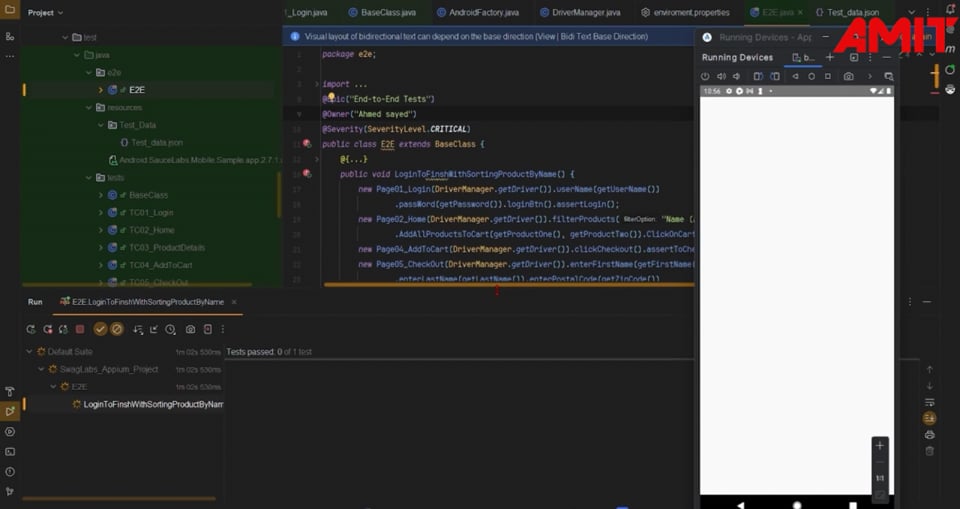Open Test History clock icon
The height and width of the screenshot is (509, 960).
pyautogui.click(x=170, y=330)
